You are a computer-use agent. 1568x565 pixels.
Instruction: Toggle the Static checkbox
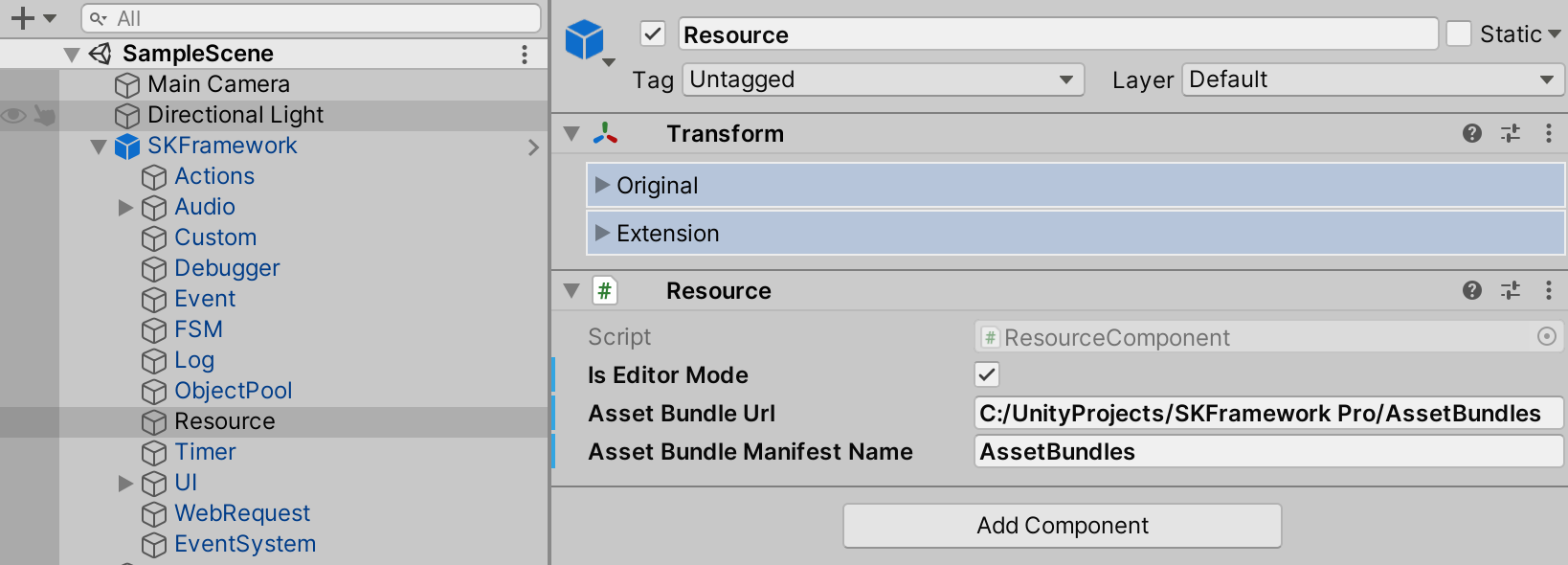pyautogui.click(x=1459, y=34)
